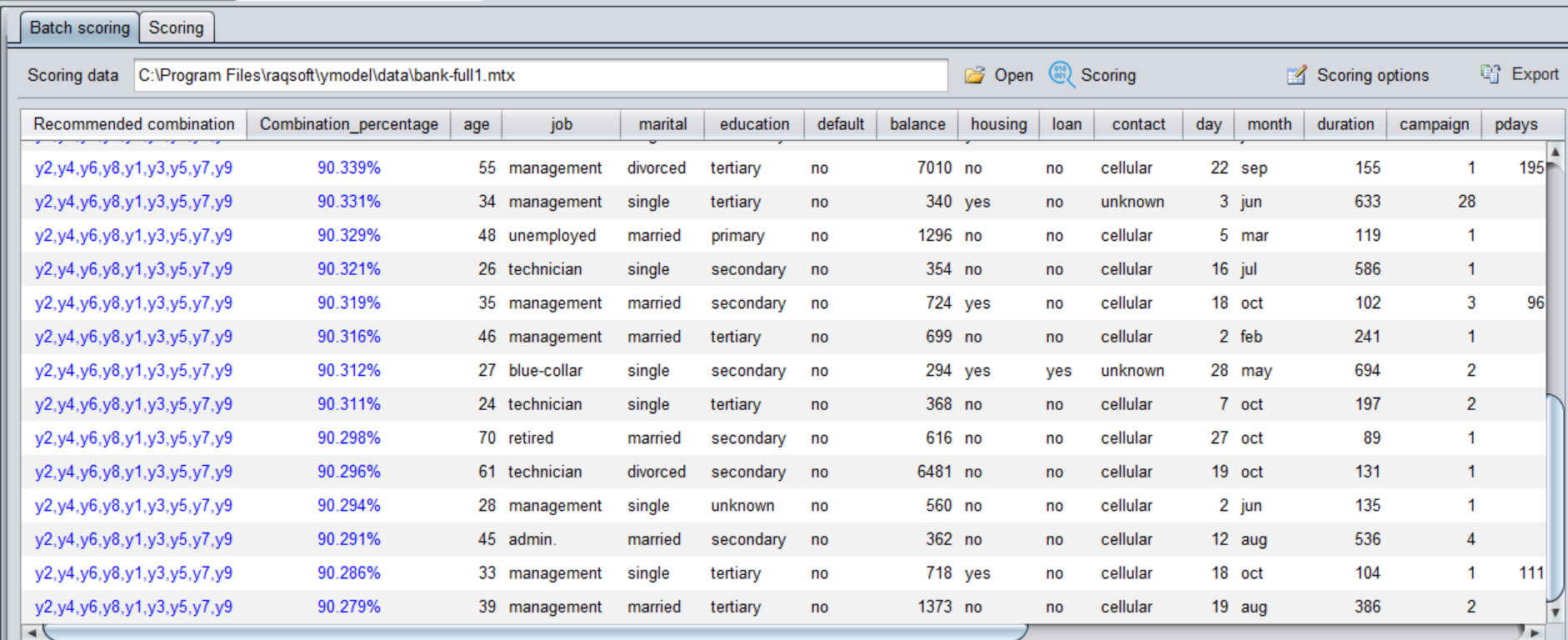Click the Recommended combination column header
Viewport: 1568px width, 640px height.
(x=133, y=124)
